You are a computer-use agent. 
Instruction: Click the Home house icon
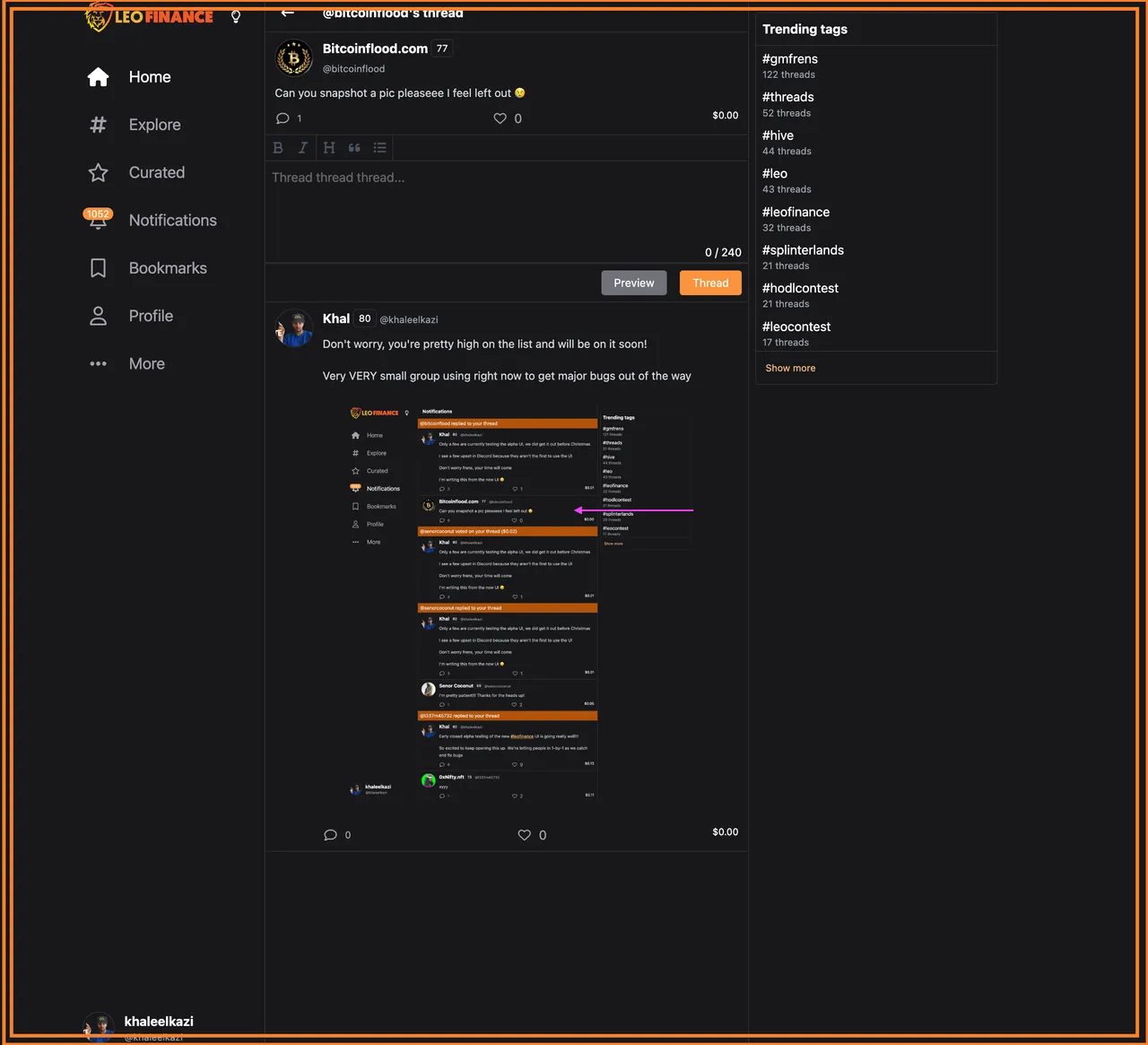pyautogui.click(x=98, y=77)
